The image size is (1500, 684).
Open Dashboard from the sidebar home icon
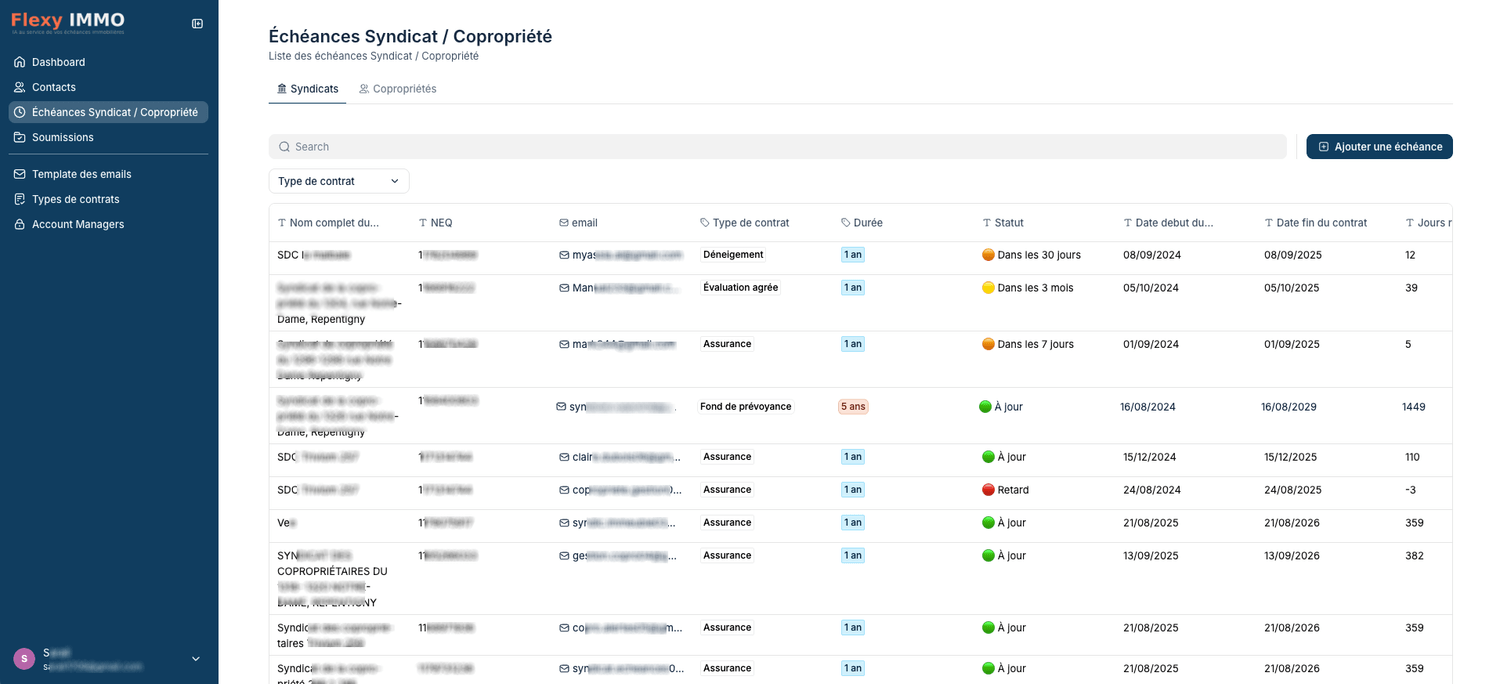tap(19, 62)
